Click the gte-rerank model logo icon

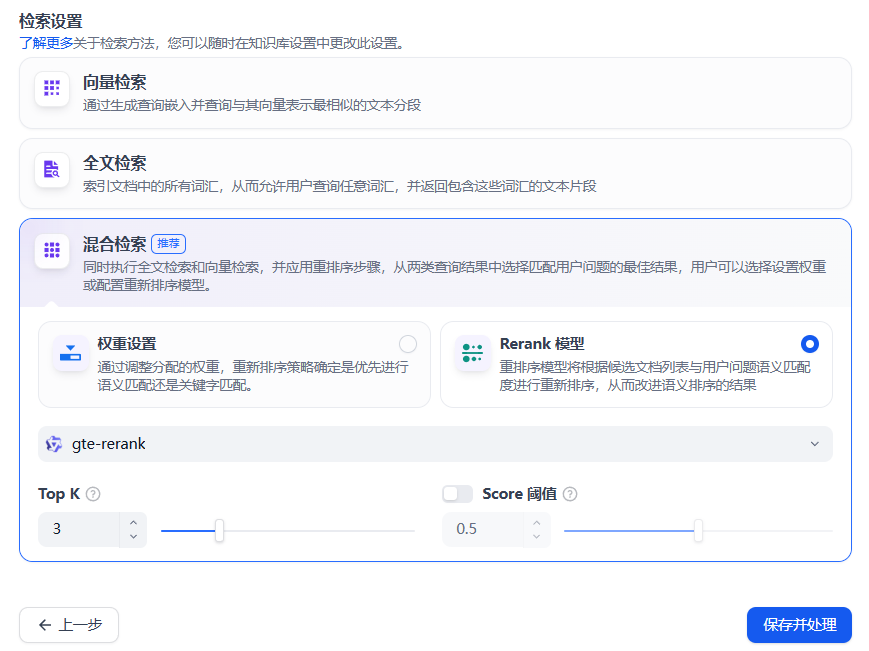(x=54, y=444)
